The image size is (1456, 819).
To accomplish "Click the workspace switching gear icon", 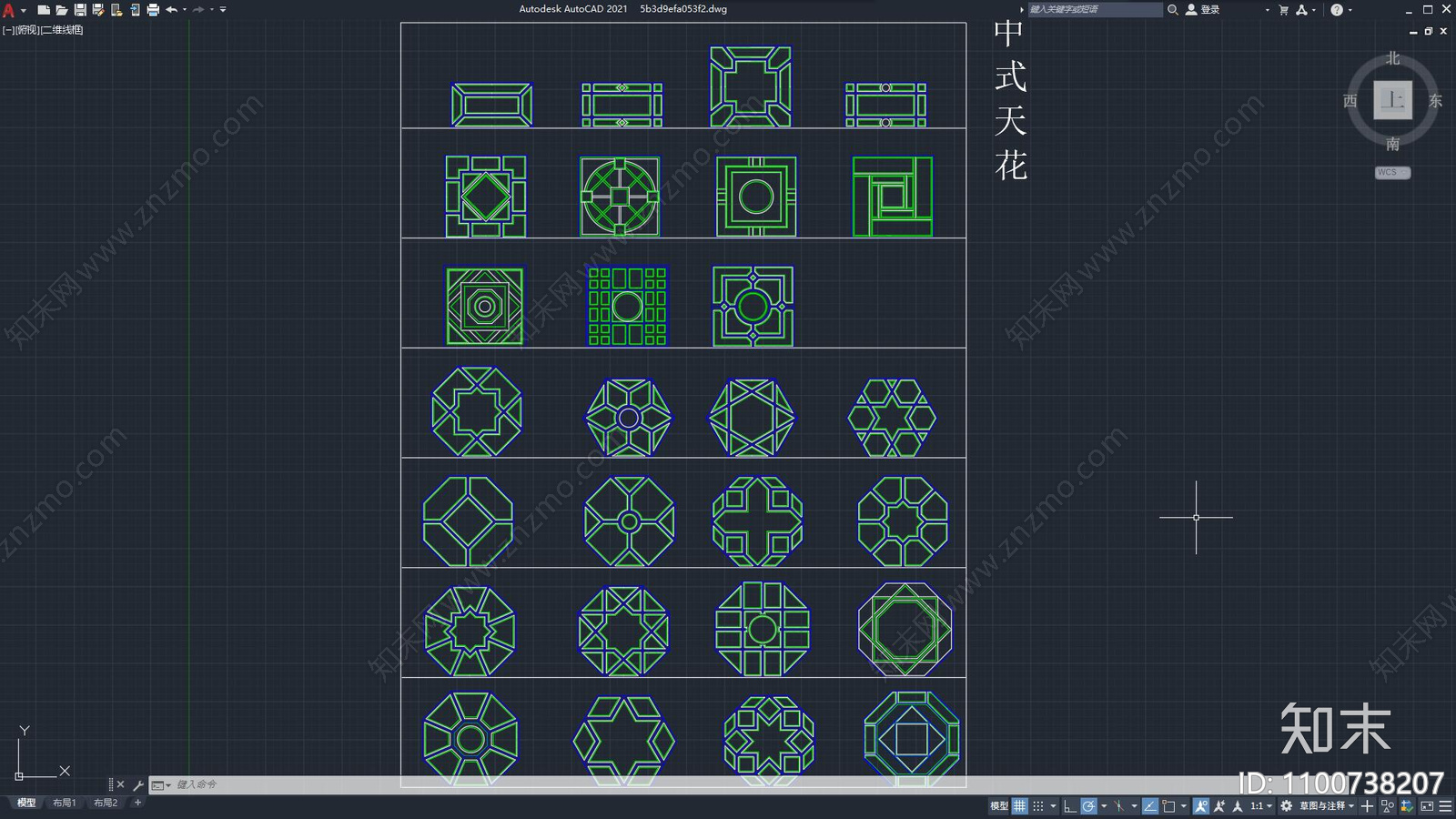I will point(1286,805).
